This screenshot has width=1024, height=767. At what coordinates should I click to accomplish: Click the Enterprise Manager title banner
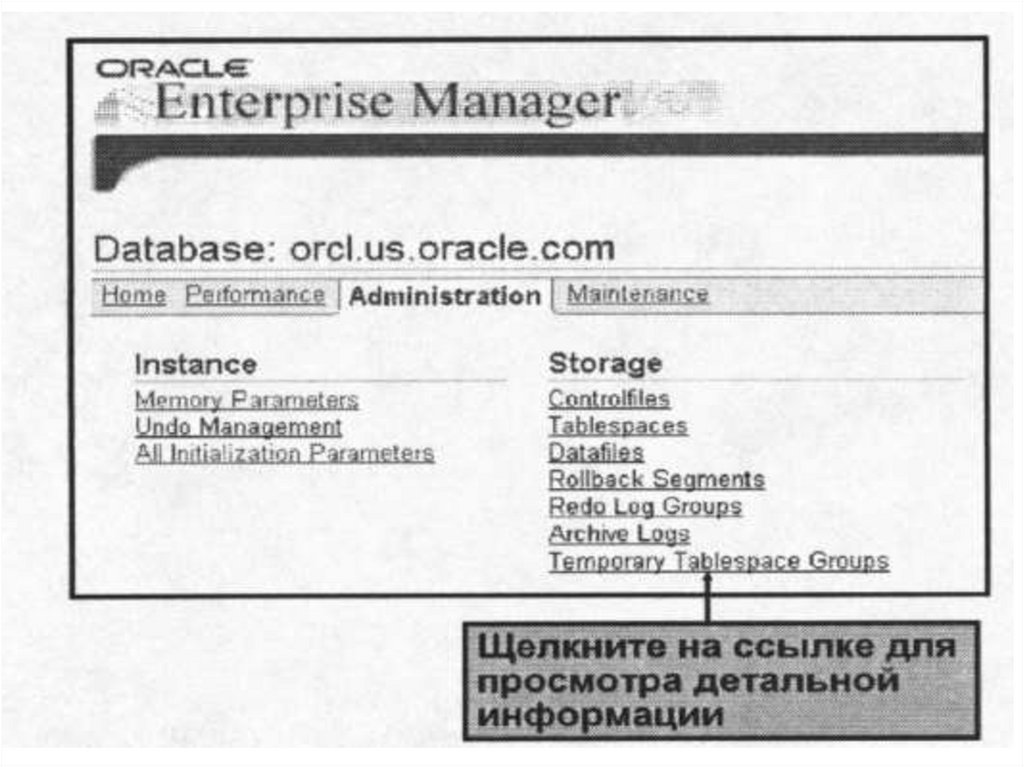click(x=388, y=102)
